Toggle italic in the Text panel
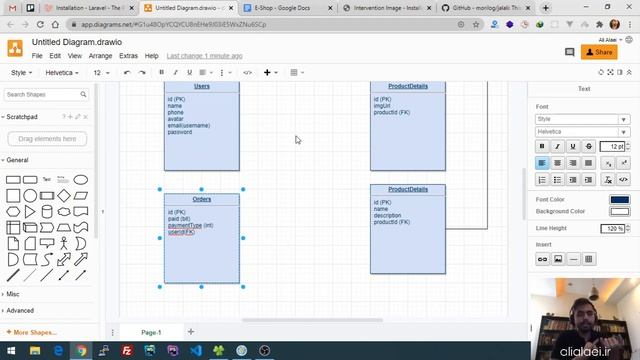 coord(558,146)
